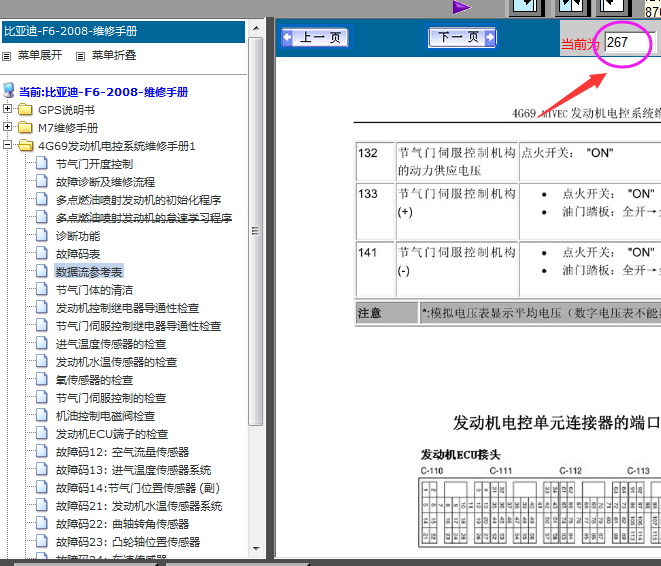Click the 发动机ECU接头 connector diagram
This screenshot has height=566, width=661.
tap(540, 512)
